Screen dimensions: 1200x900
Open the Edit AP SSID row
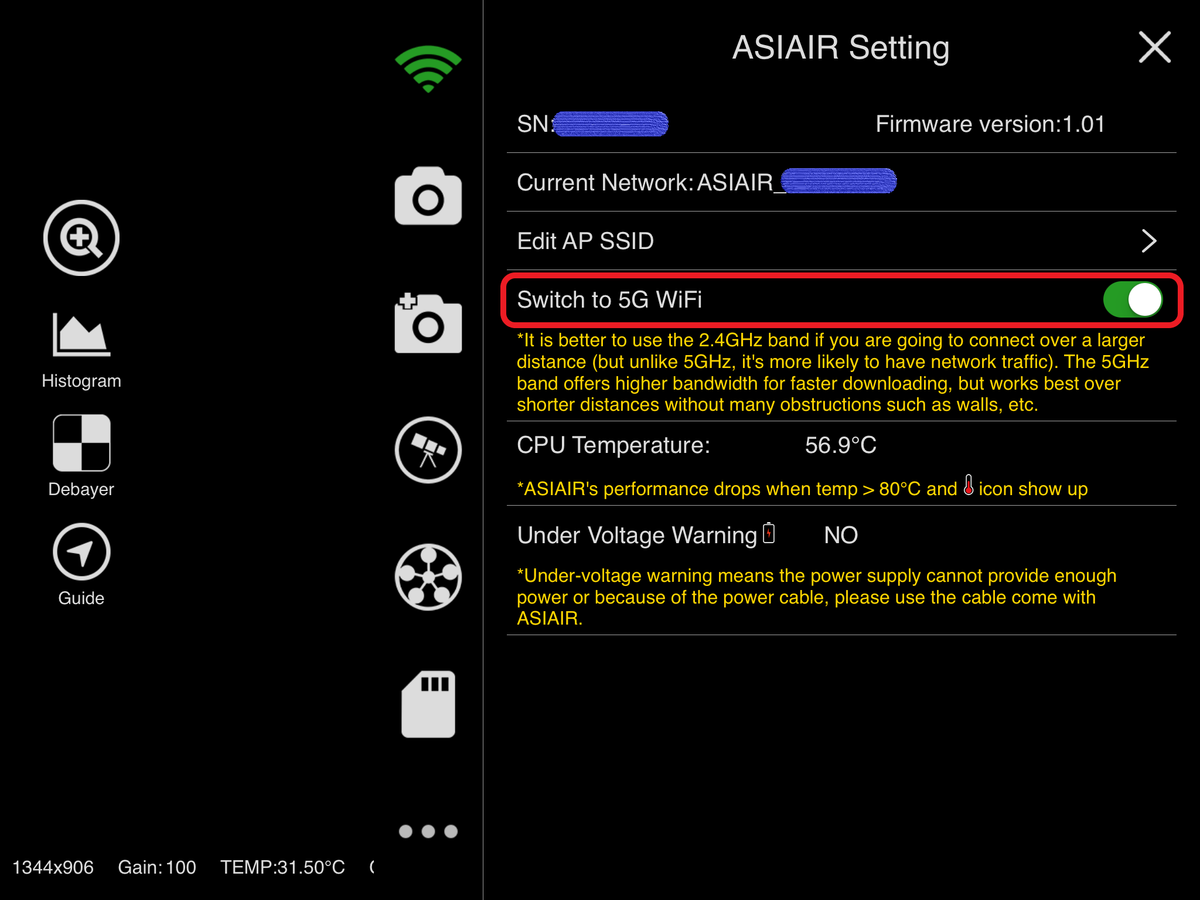point(841,241)
